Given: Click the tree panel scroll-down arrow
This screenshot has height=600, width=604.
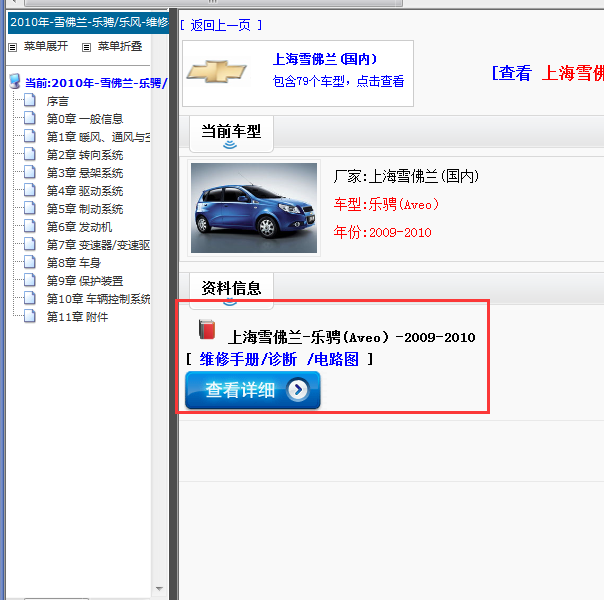Looking at the screenshot, I should (159, 588).
